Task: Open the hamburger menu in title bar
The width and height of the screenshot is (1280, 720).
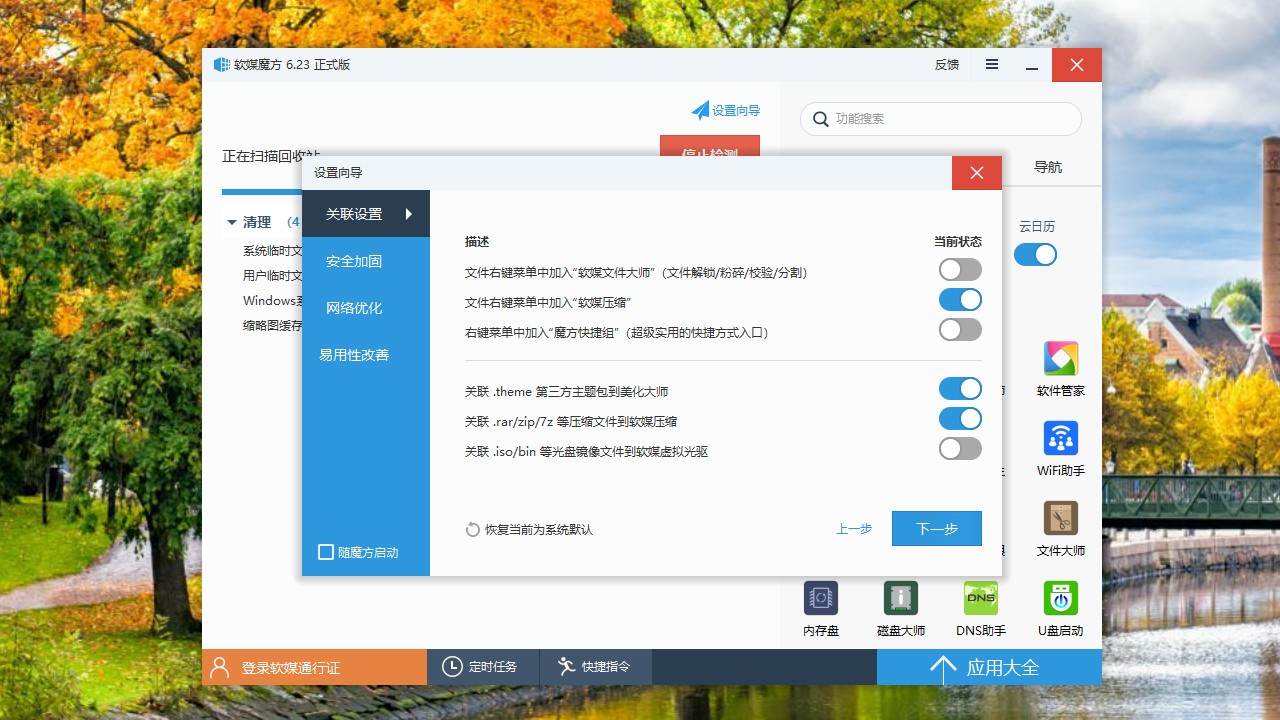Action: tap(992, 64)
